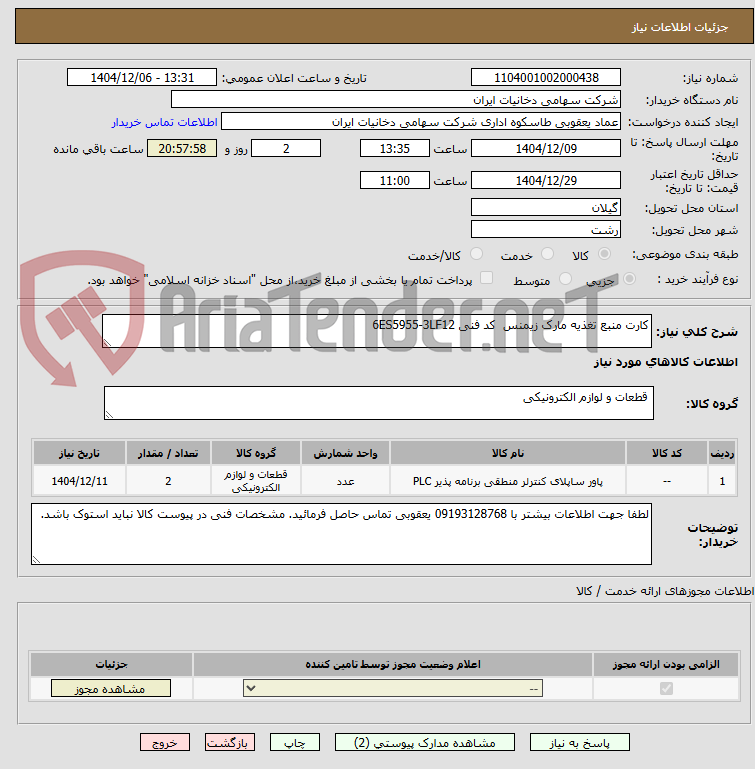755x769 pixels.
Task: Click the نام دستگاه خریدار field
Action: point(395,100)
